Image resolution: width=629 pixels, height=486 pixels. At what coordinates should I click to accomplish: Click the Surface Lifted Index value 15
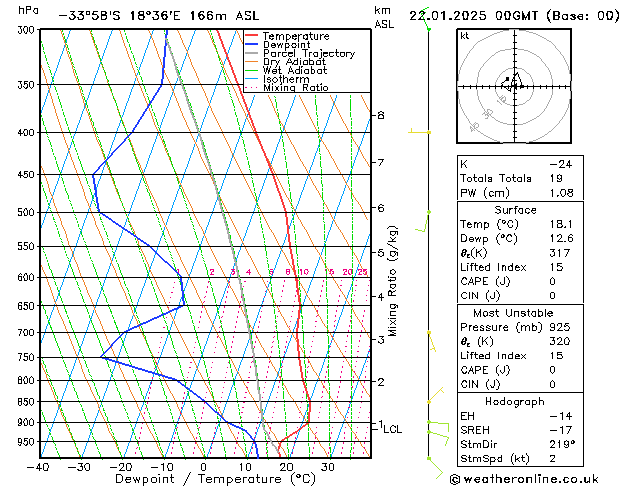556,267
